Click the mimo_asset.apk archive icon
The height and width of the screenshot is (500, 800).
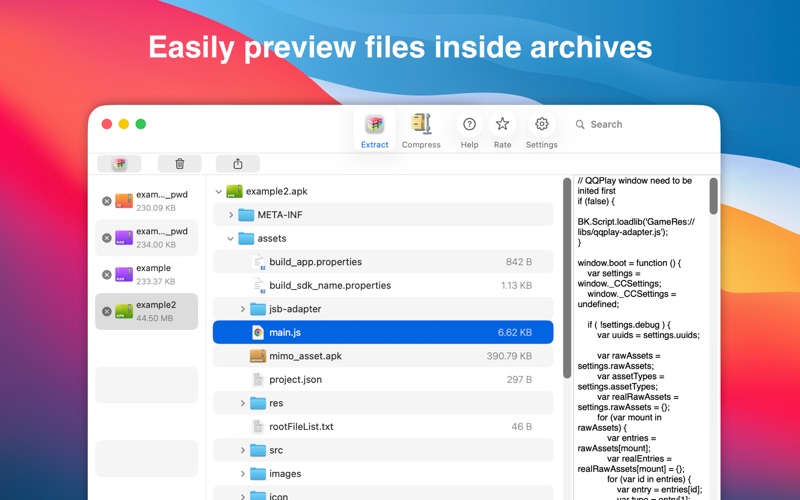[258, 356]
